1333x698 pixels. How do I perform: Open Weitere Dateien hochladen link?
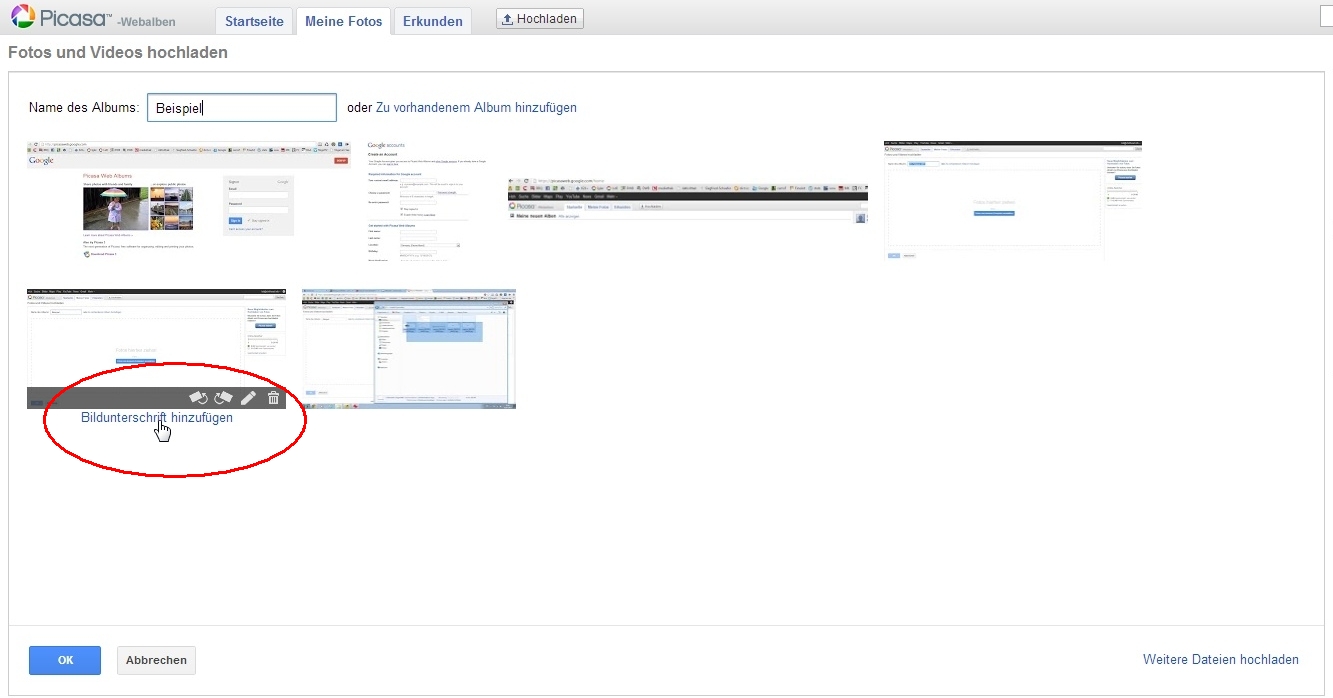(x=1220, y=660)
